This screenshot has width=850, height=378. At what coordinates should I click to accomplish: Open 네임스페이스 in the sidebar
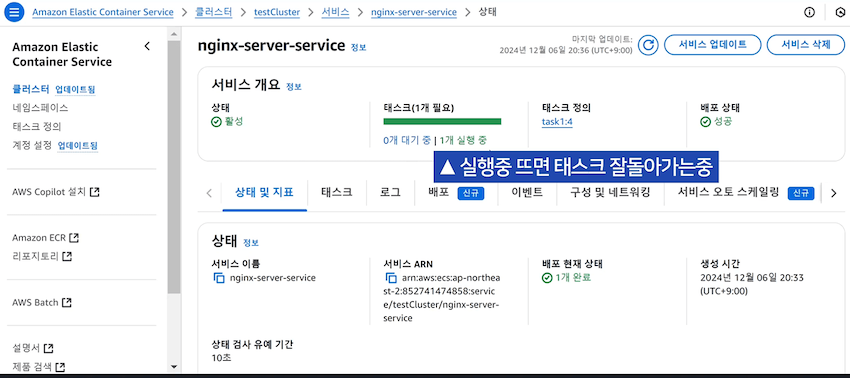coord(40,108)
